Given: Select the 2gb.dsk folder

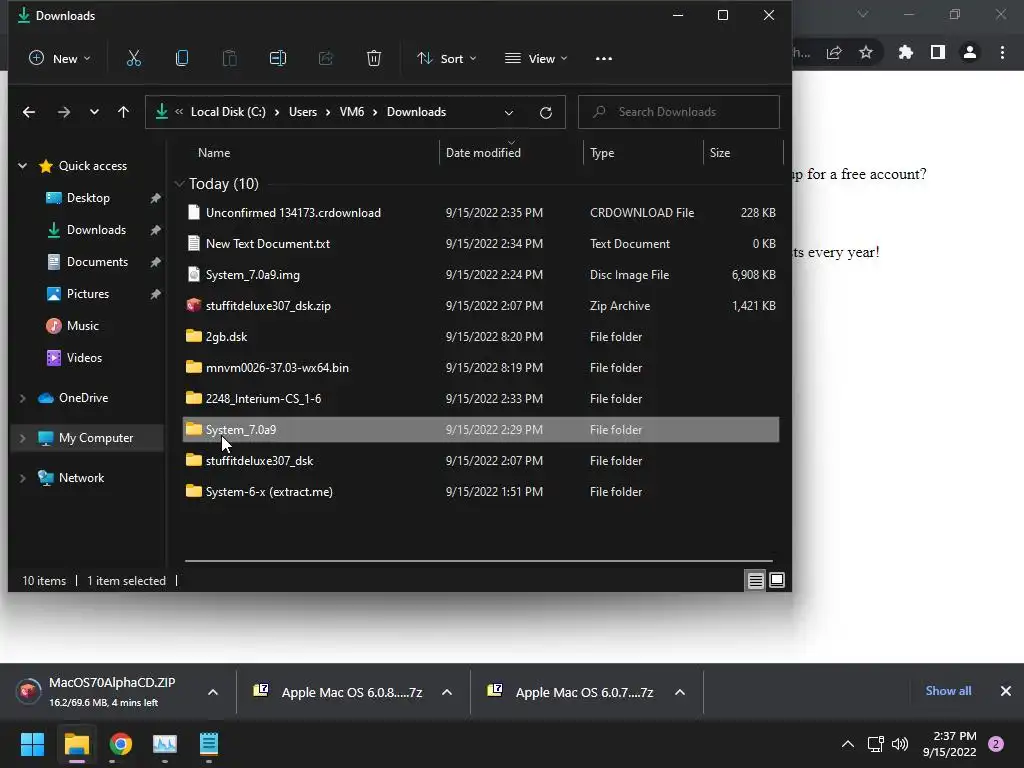Looking at the screenshot, I should (481, 337).
